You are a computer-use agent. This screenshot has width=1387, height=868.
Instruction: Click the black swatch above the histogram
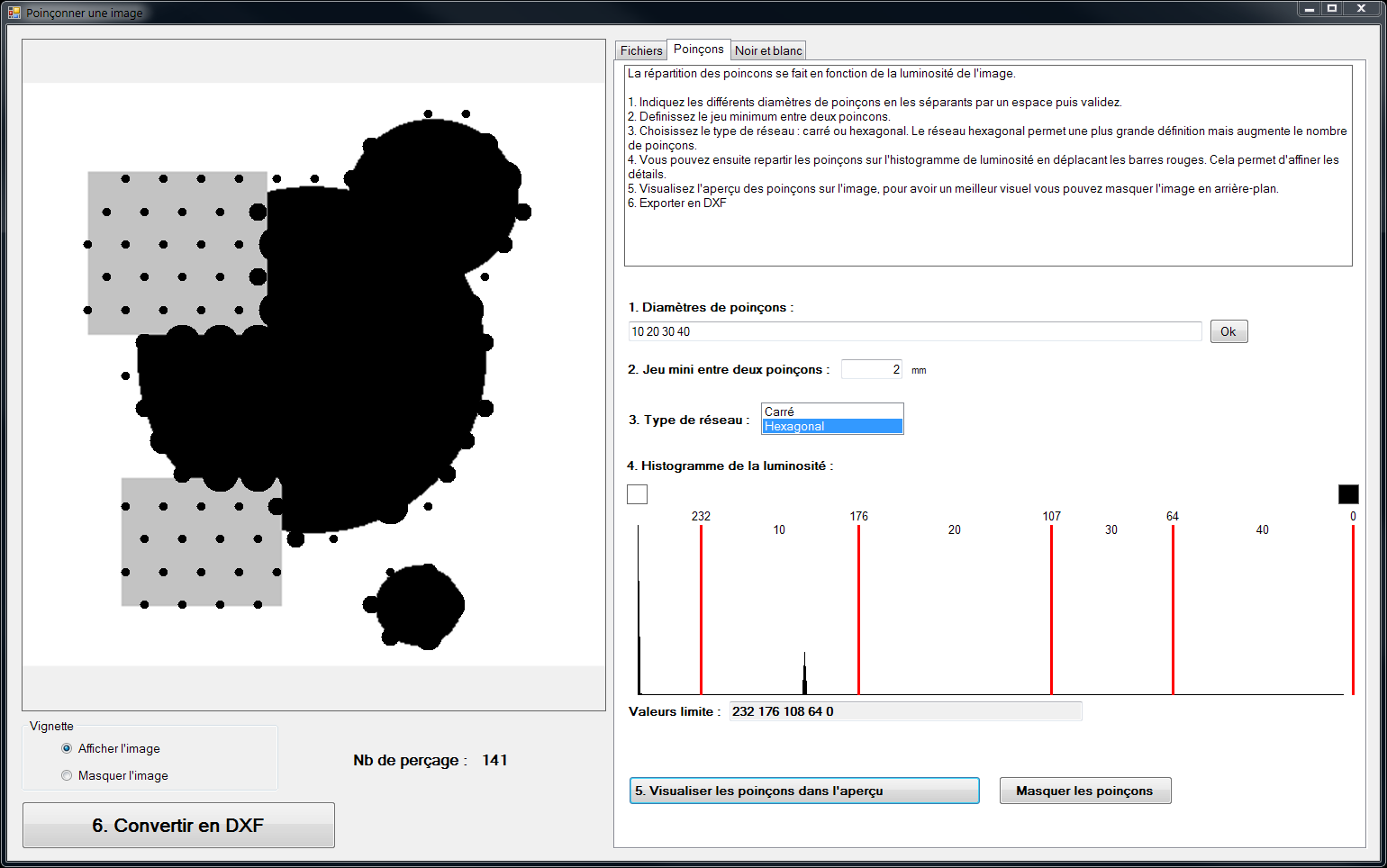click(x=1348, y=494)
